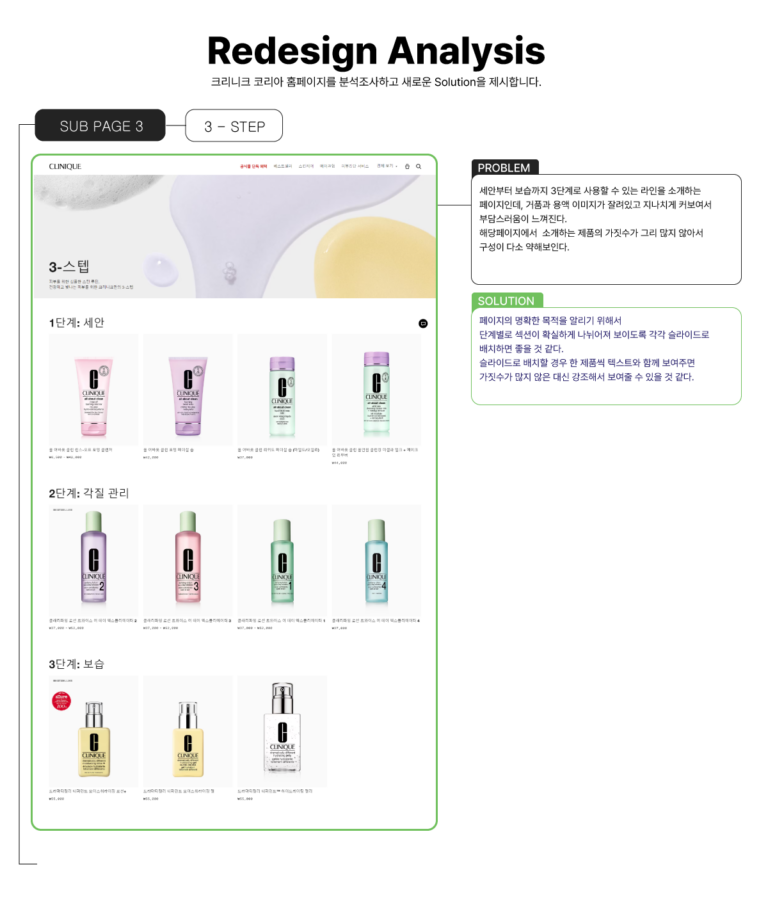Select the red highlighted menu item in header
Viewport: 768px width, 914px height.
pos(253,166)
